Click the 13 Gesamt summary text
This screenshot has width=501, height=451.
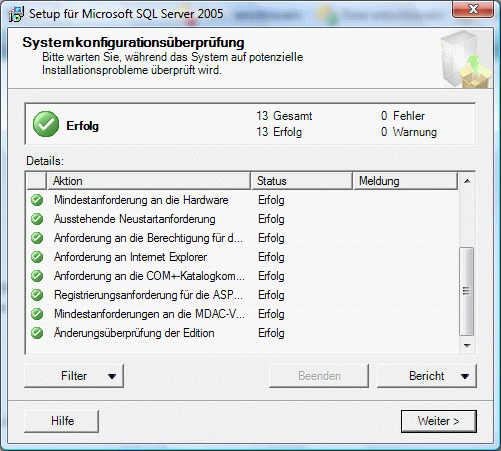point(284,116)
